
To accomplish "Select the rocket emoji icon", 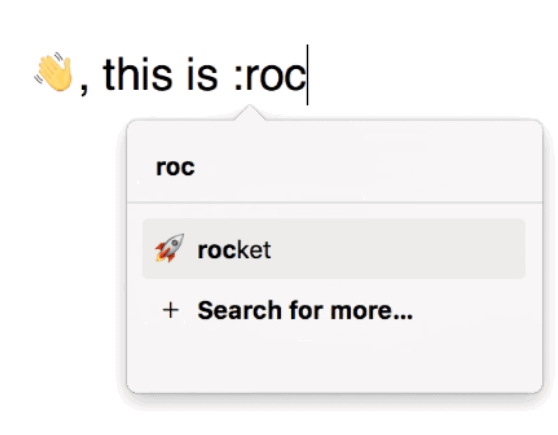I will pos(170,248).
